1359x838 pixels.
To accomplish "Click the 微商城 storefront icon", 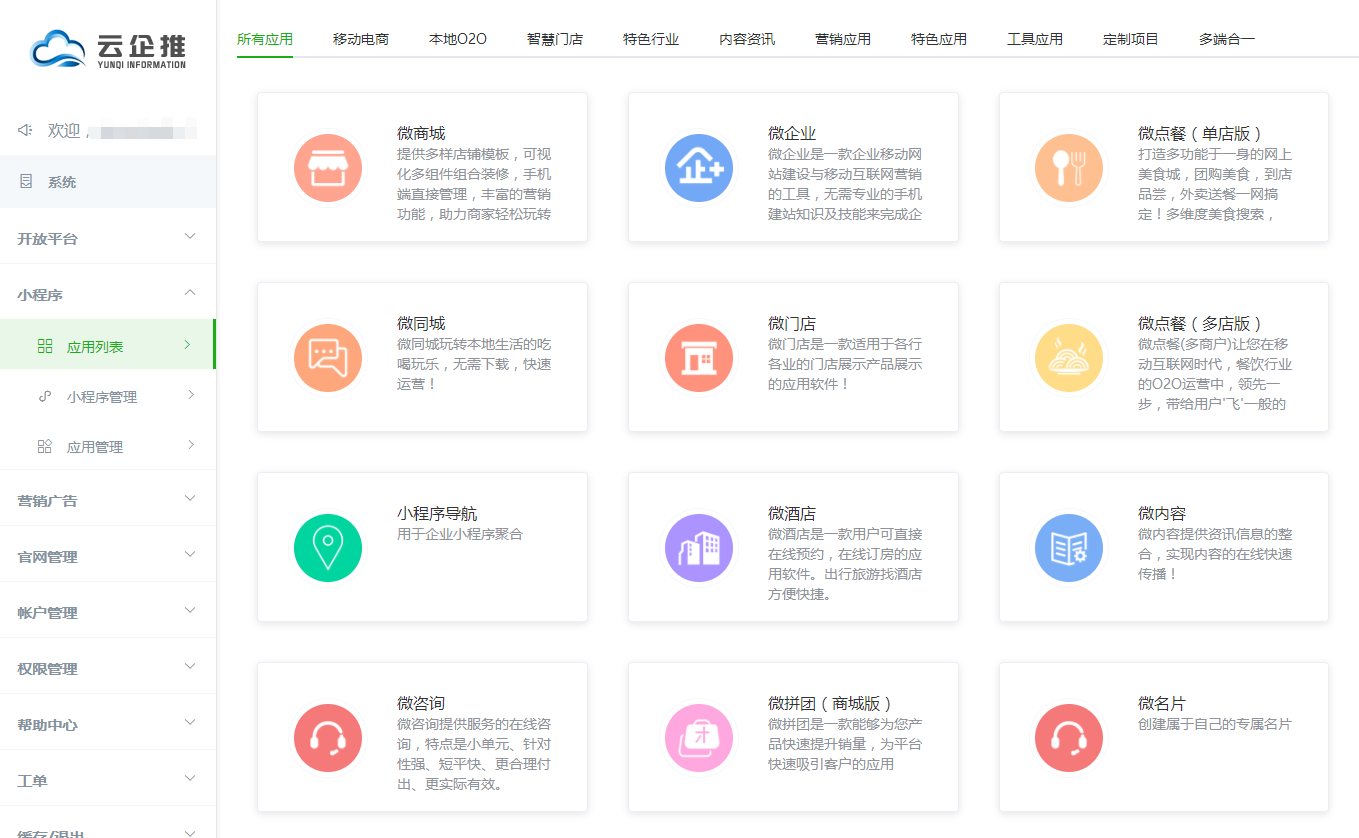I will 327,168.
